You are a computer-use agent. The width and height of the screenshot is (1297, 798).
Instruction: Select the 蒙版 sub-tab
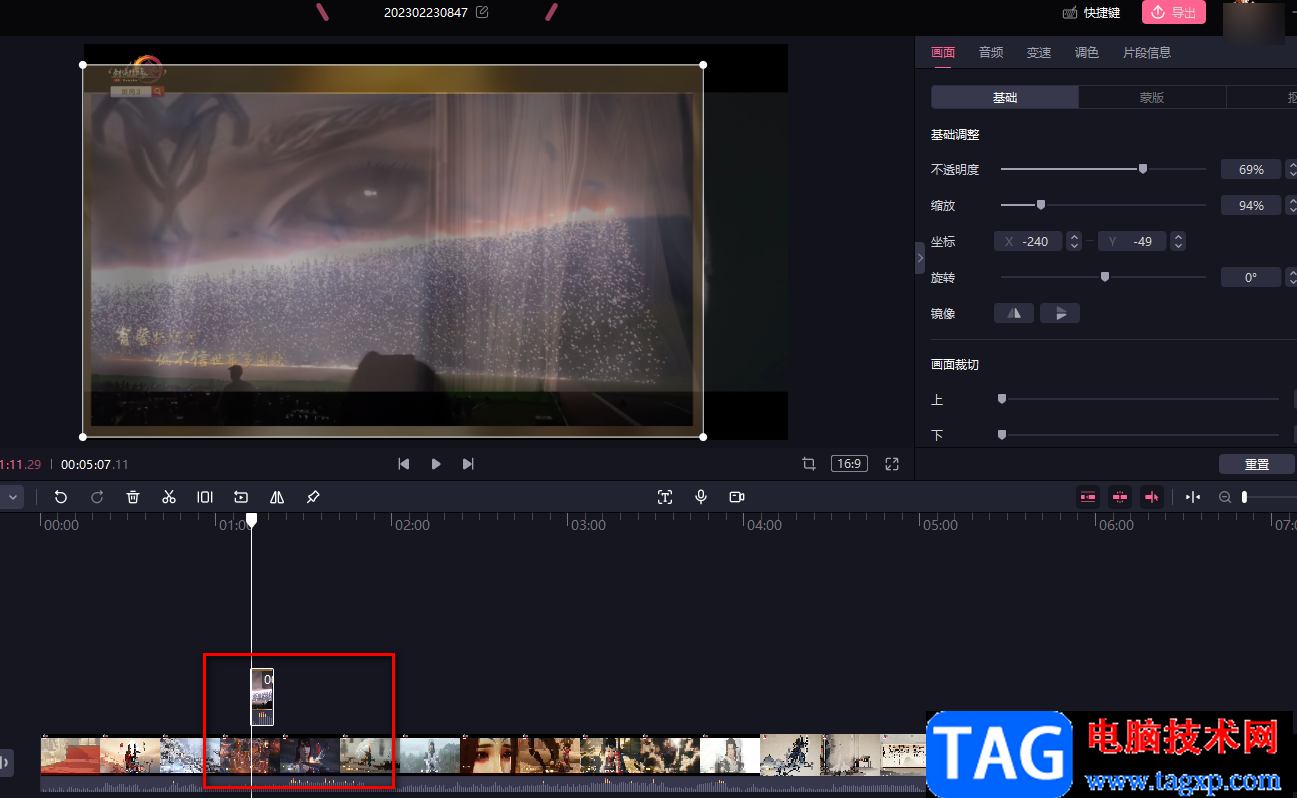[x=1152, y=97]
